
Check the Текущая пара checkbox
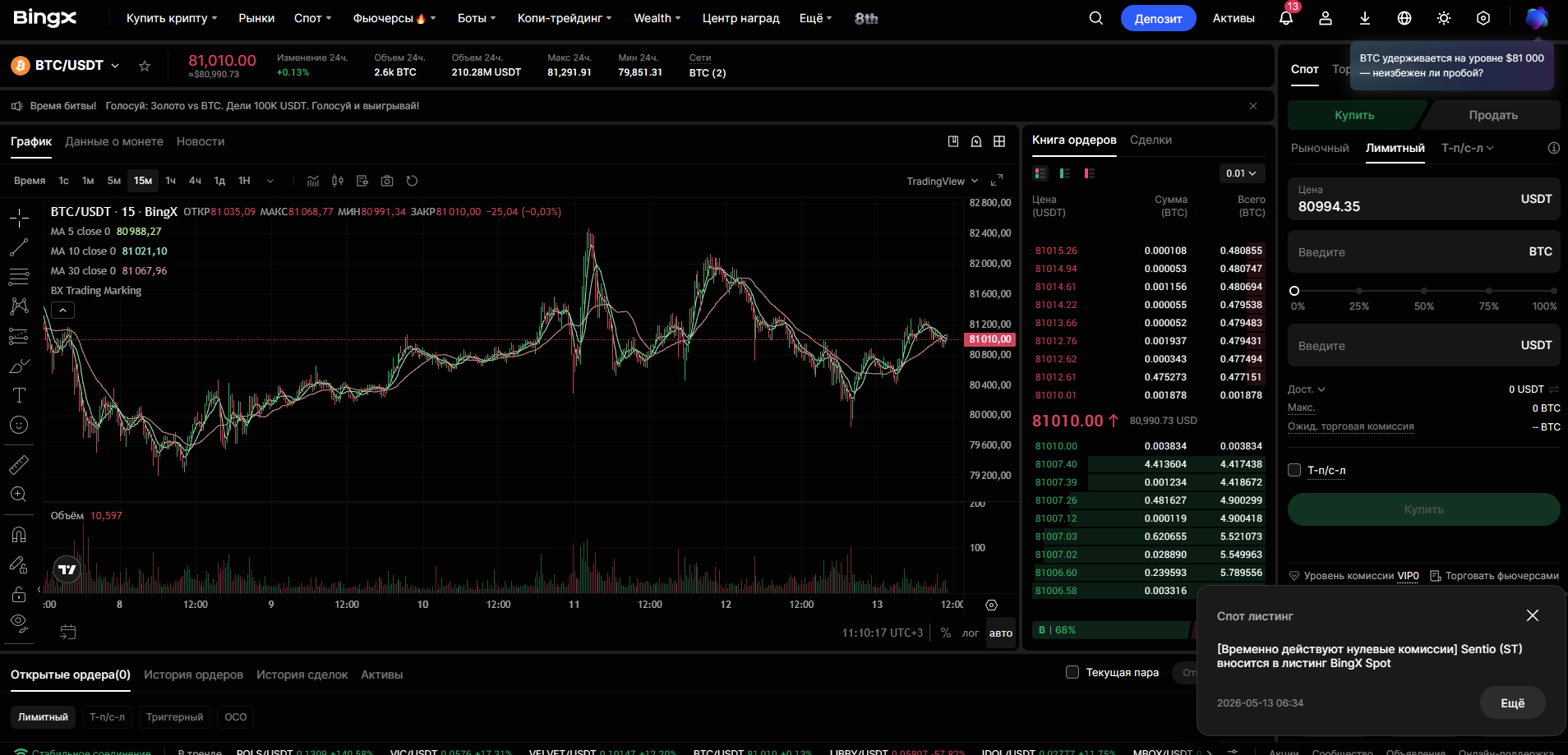[x=1072, y=672]
